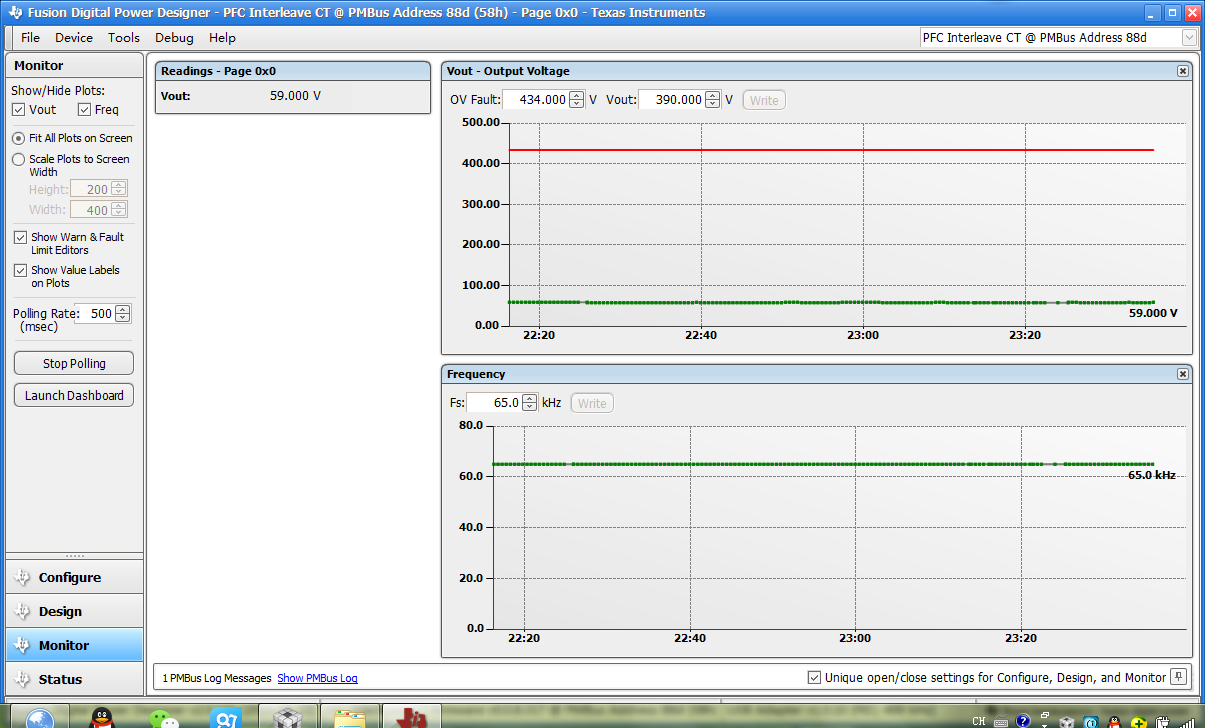Click Write button in Frequency panel
This screenshot has height=728, width=1205.
click(x=592, y=403)
